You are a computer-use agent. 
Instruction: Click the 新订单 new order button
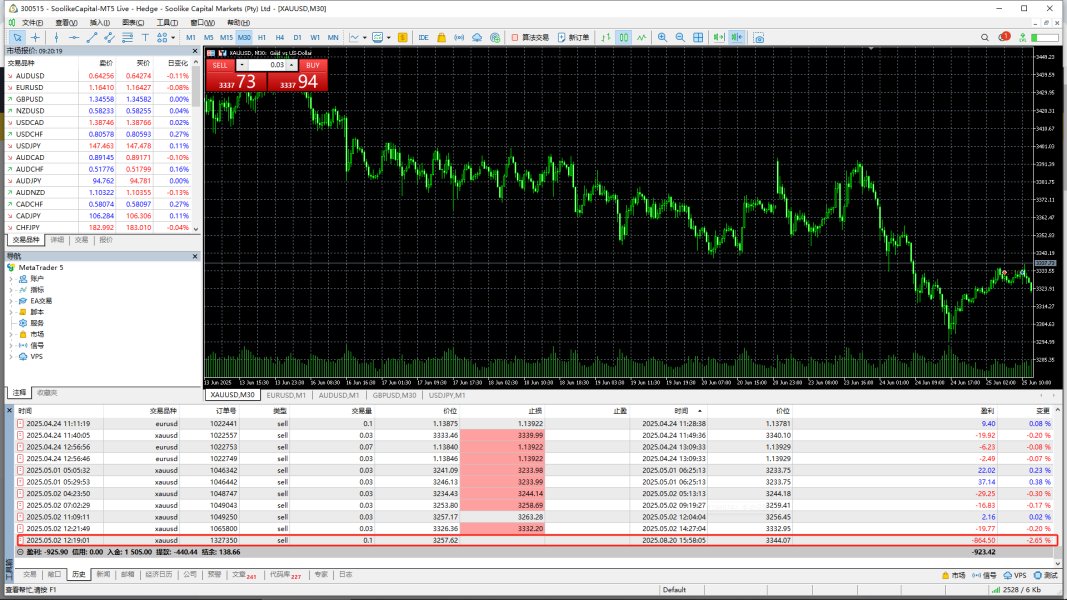coord(574,37)
